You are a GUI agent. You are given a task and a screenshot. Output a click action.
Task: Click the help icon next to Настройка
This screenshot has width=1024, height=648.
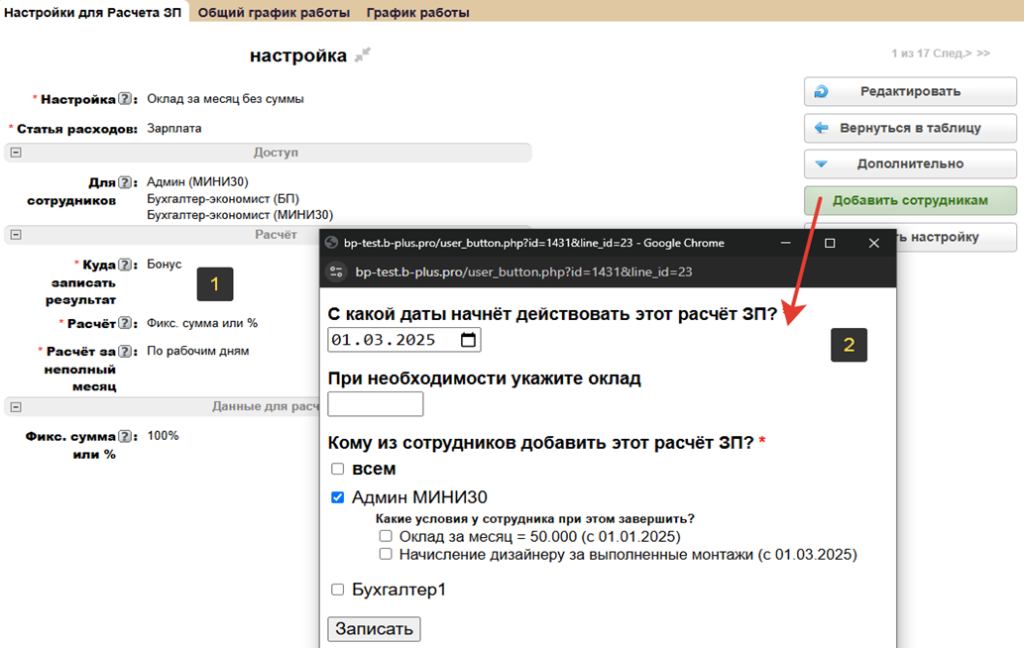(125, 99)
